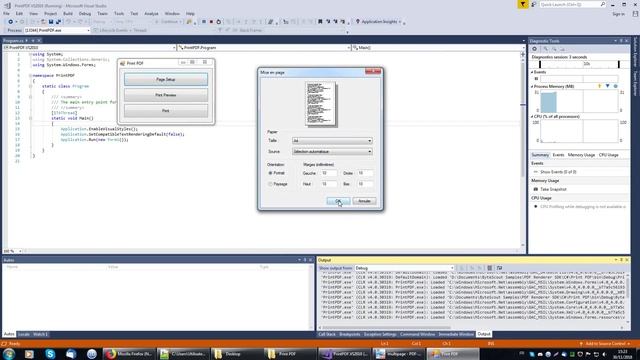Open the PrintPDF.Program class navigation dropdown
Viewport: 640px width, 360px height.
[264, 48]
